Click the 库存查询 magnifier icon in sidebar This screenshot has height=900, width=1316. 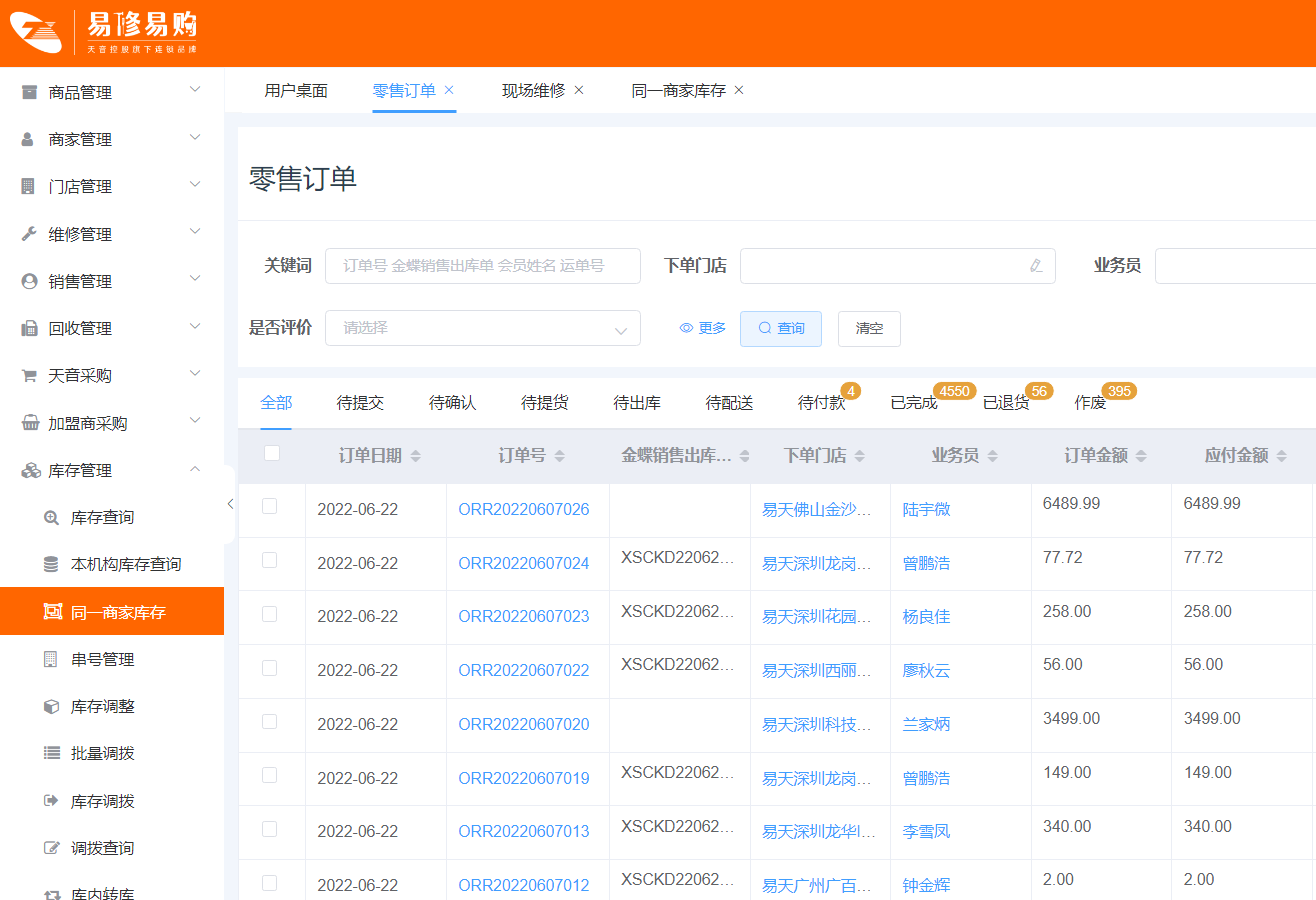pos(52,518)
